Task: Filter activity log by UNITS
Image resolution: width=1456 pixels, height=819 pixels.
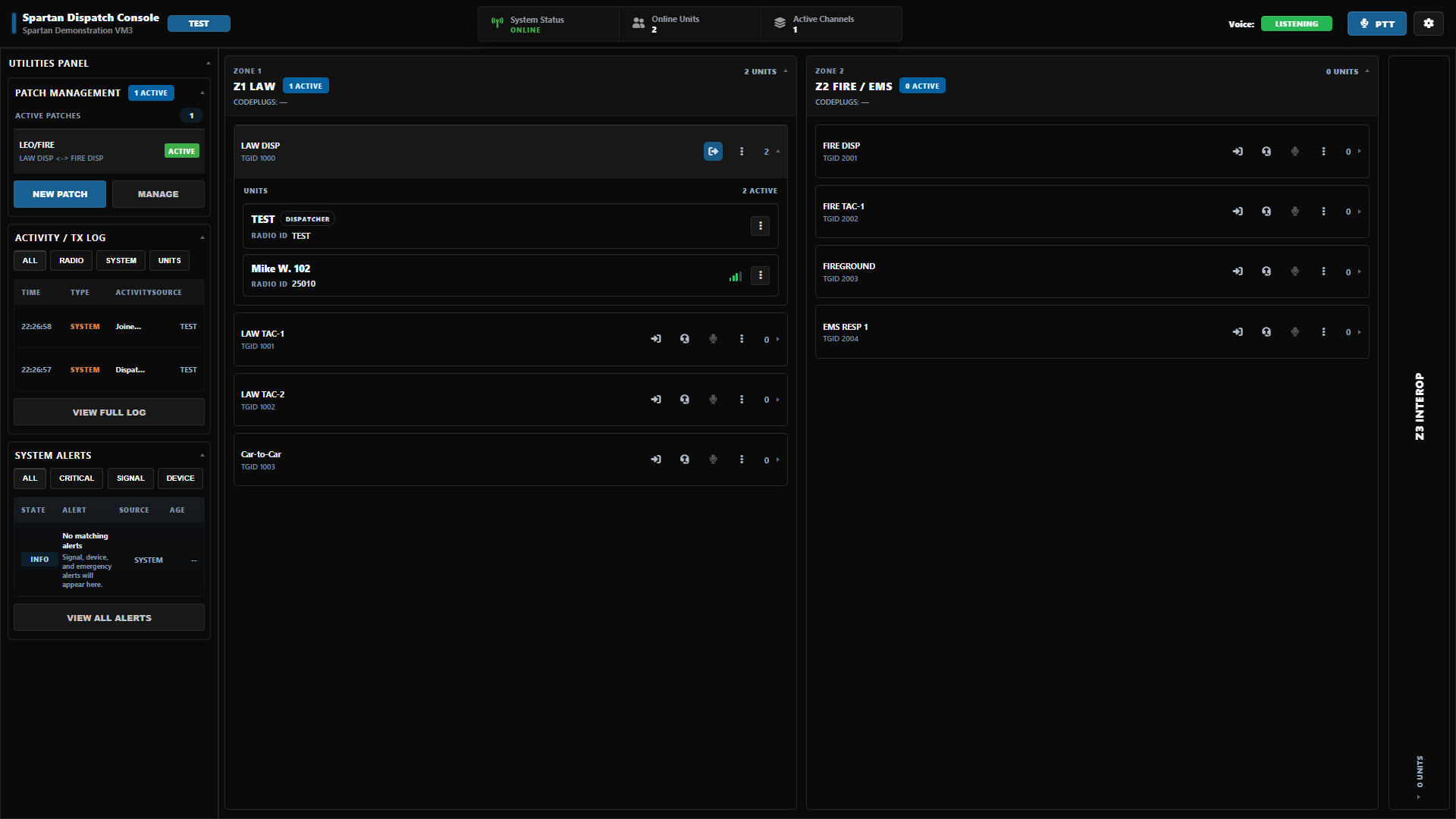Action: [169, 261]
